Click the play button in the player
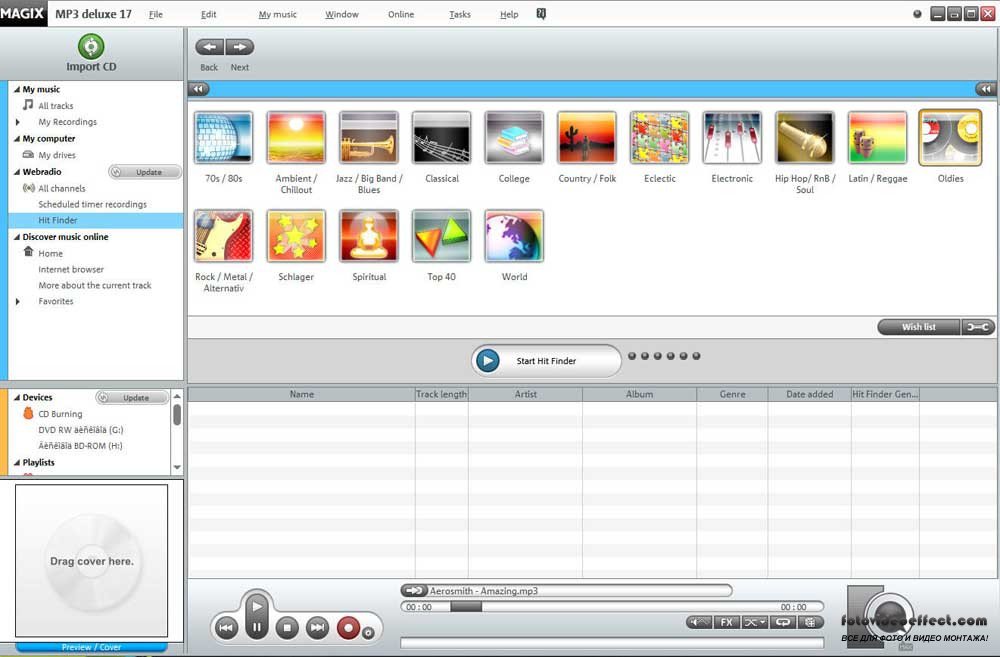 click(256, 606)
